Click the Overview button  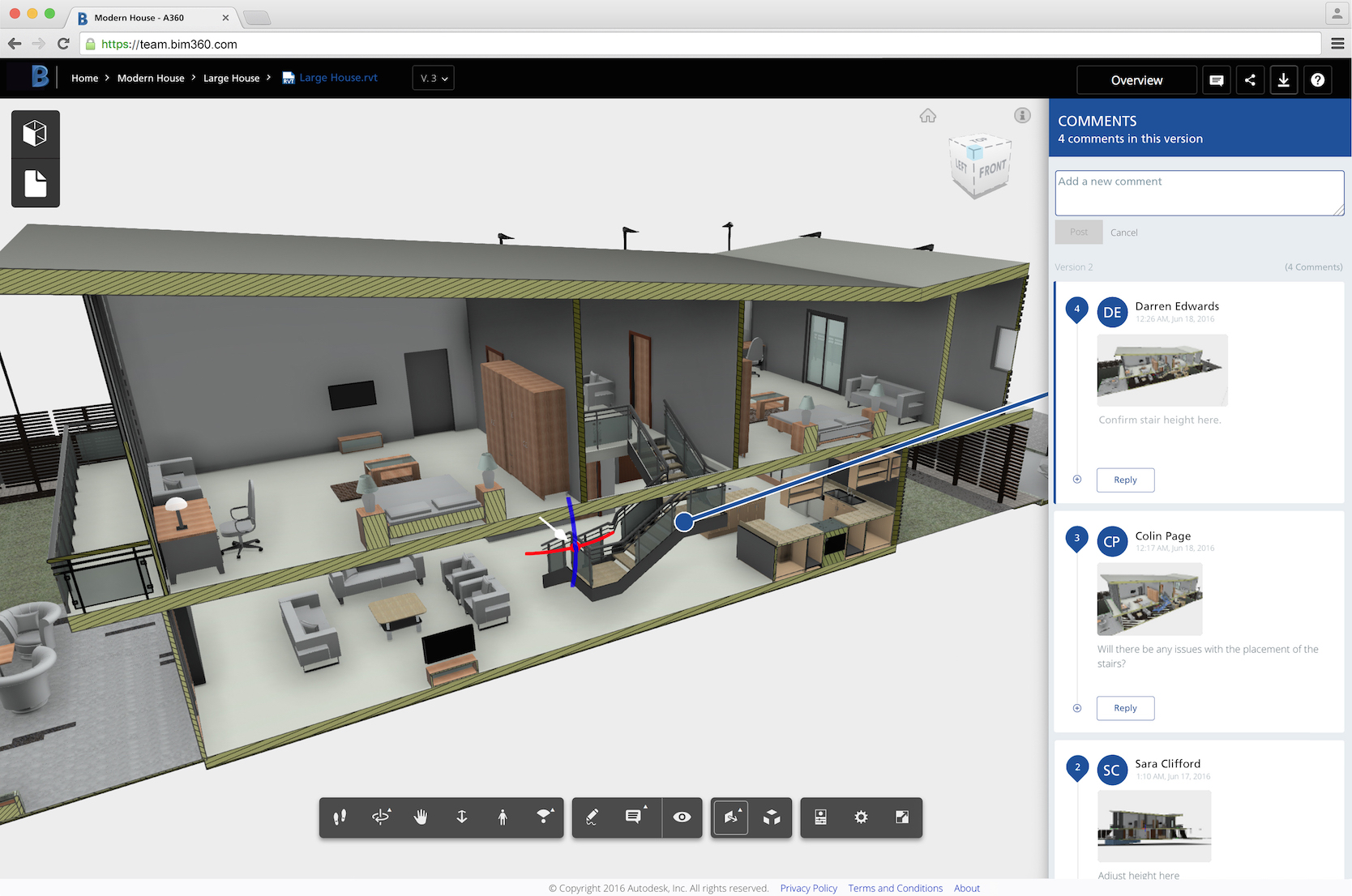coord(1136,79)
